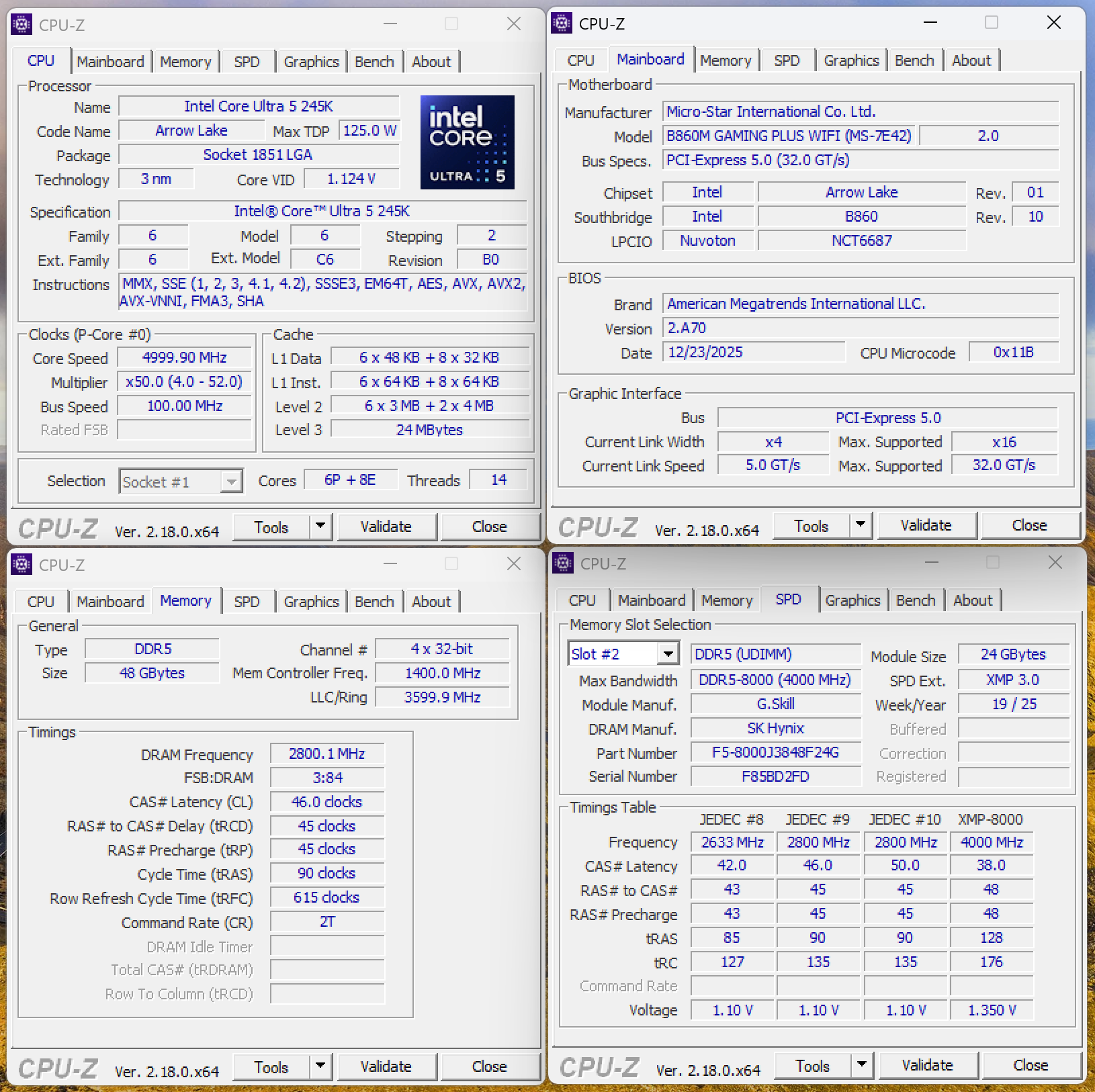
Task: Open the Slot #2 memory slot dropdown
Action: click(x=668, y=654)
